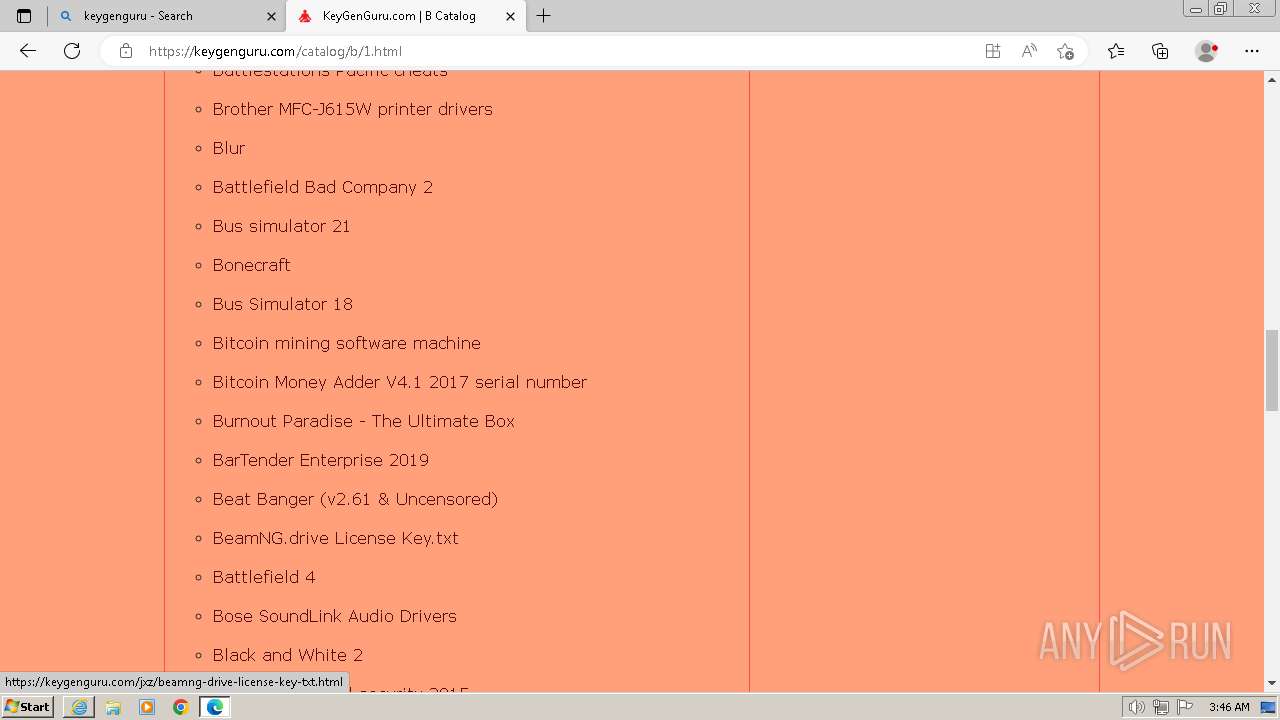Screen dimensions: 1280x720
Task: Click the vertical scrollbar thumb
Action: click(x=1272, y=370)
